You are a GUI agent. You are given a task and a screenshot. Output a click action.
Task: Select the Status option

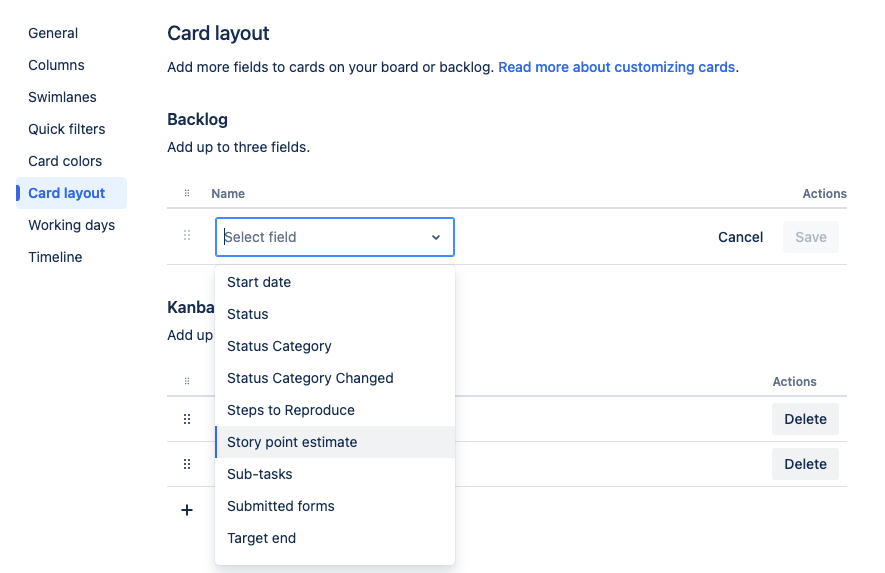[x=248, y=314]
